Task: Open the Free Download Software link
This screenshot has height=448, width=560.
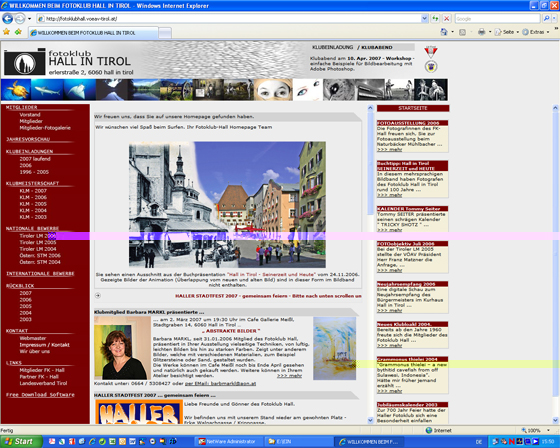Action: pyautogui.click(x=40, y=395)
